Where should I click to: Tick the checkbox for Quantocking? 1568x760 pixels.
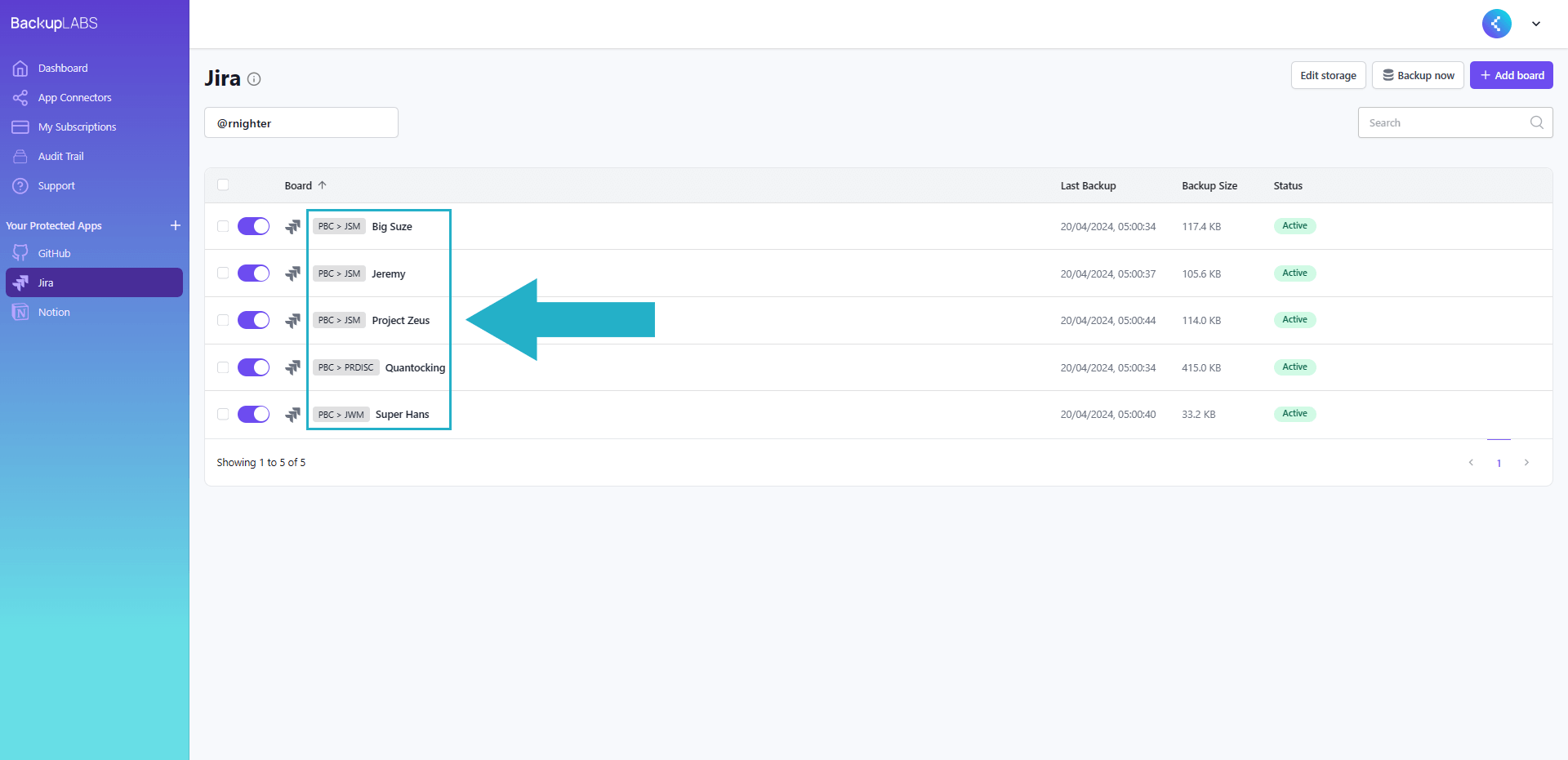[223, 367]
